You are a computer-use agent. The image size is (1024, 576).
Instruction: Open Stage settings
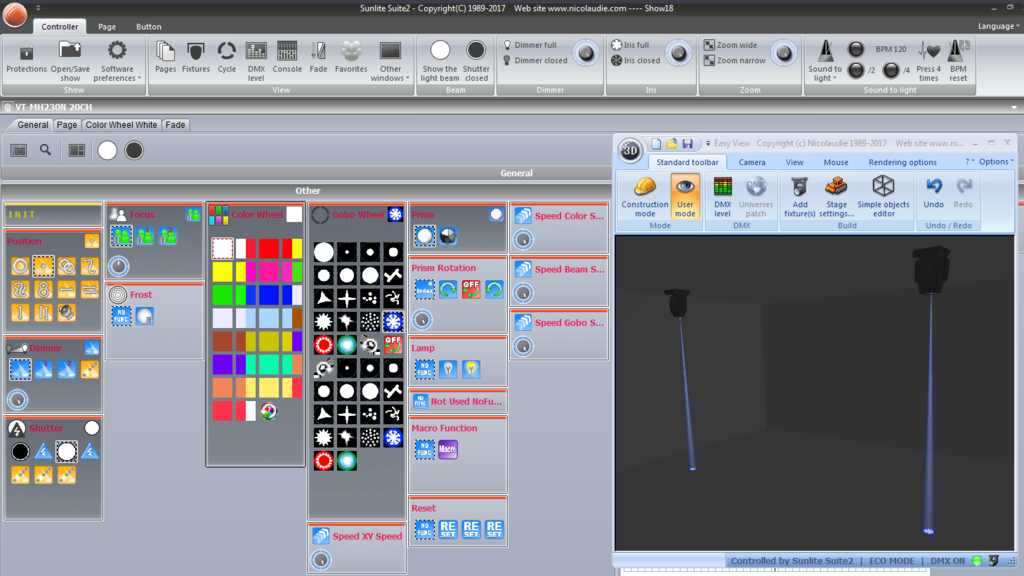[836, 197]
